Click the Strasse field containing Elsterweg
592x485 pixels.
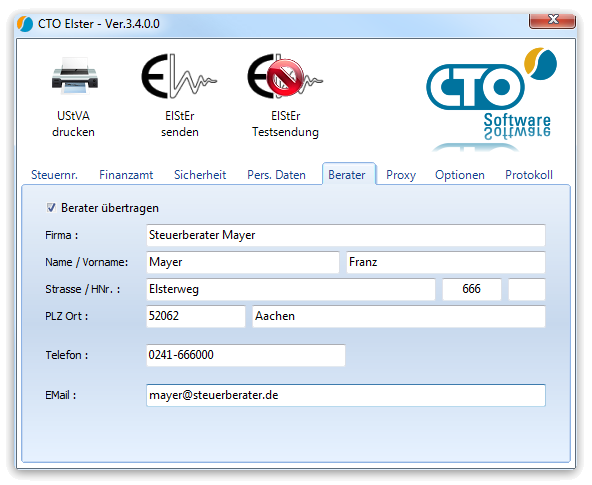coord(290,289)
